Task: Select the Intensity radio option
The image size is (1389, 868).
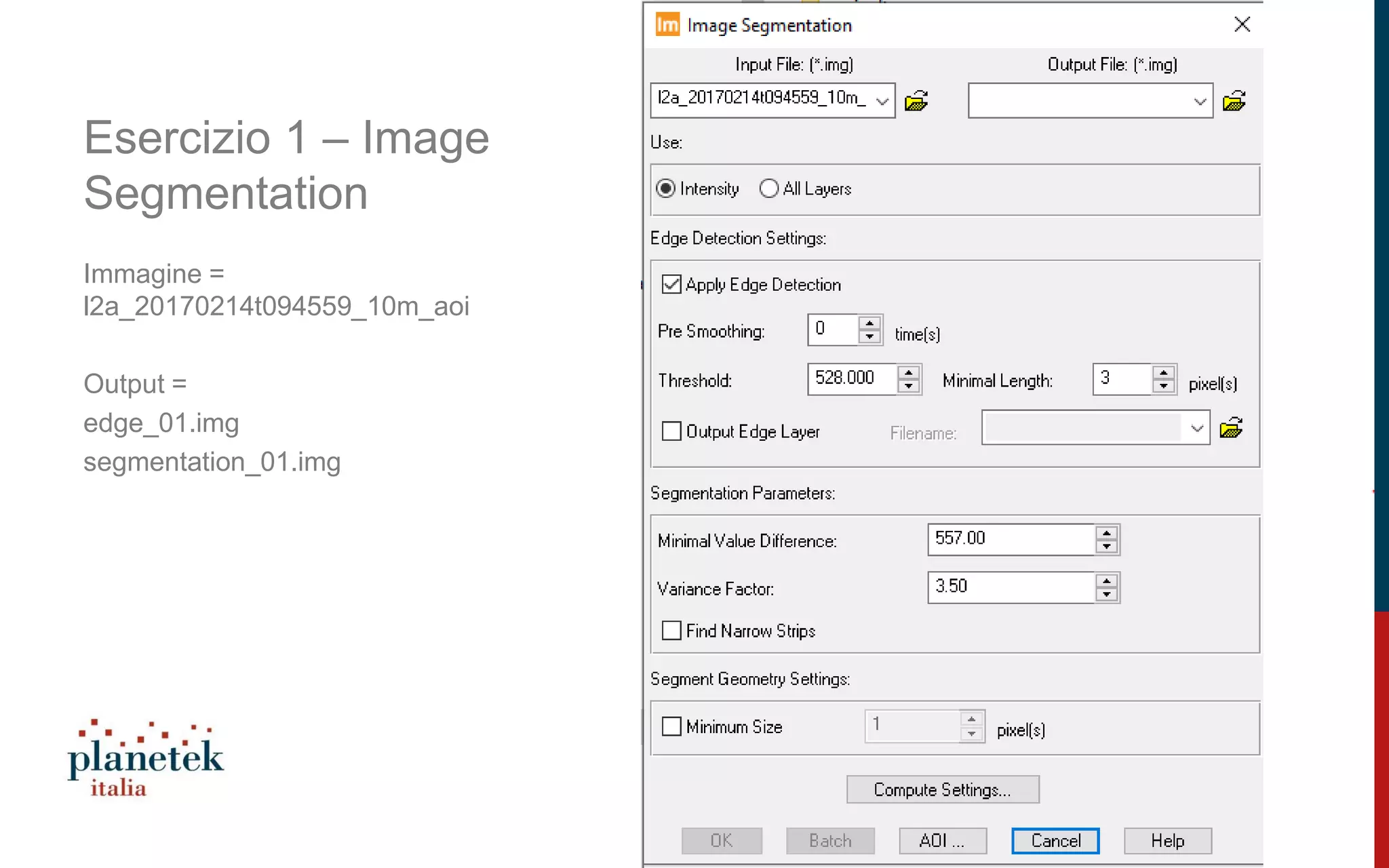Action: [x=666, y=189]
